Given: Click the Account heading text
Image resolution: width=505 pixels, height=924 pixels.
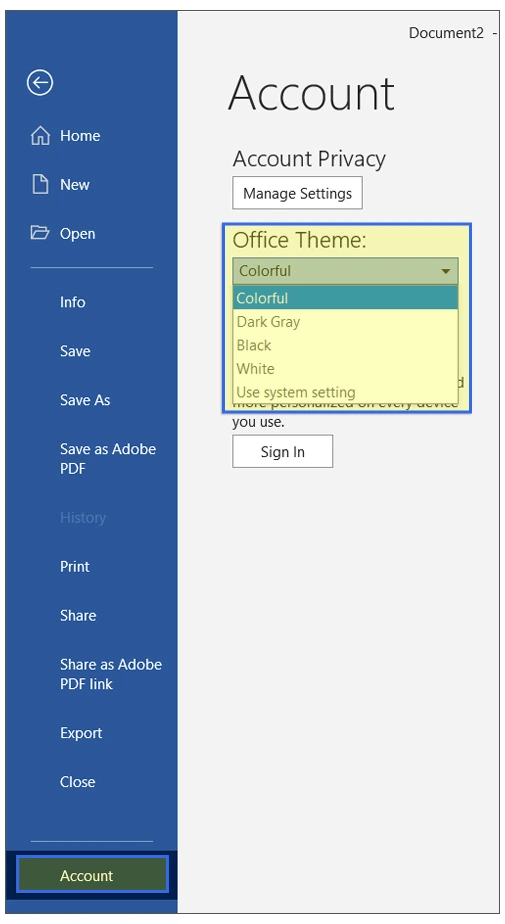Looking at the screenshot, I should click(x=311, y=94).
